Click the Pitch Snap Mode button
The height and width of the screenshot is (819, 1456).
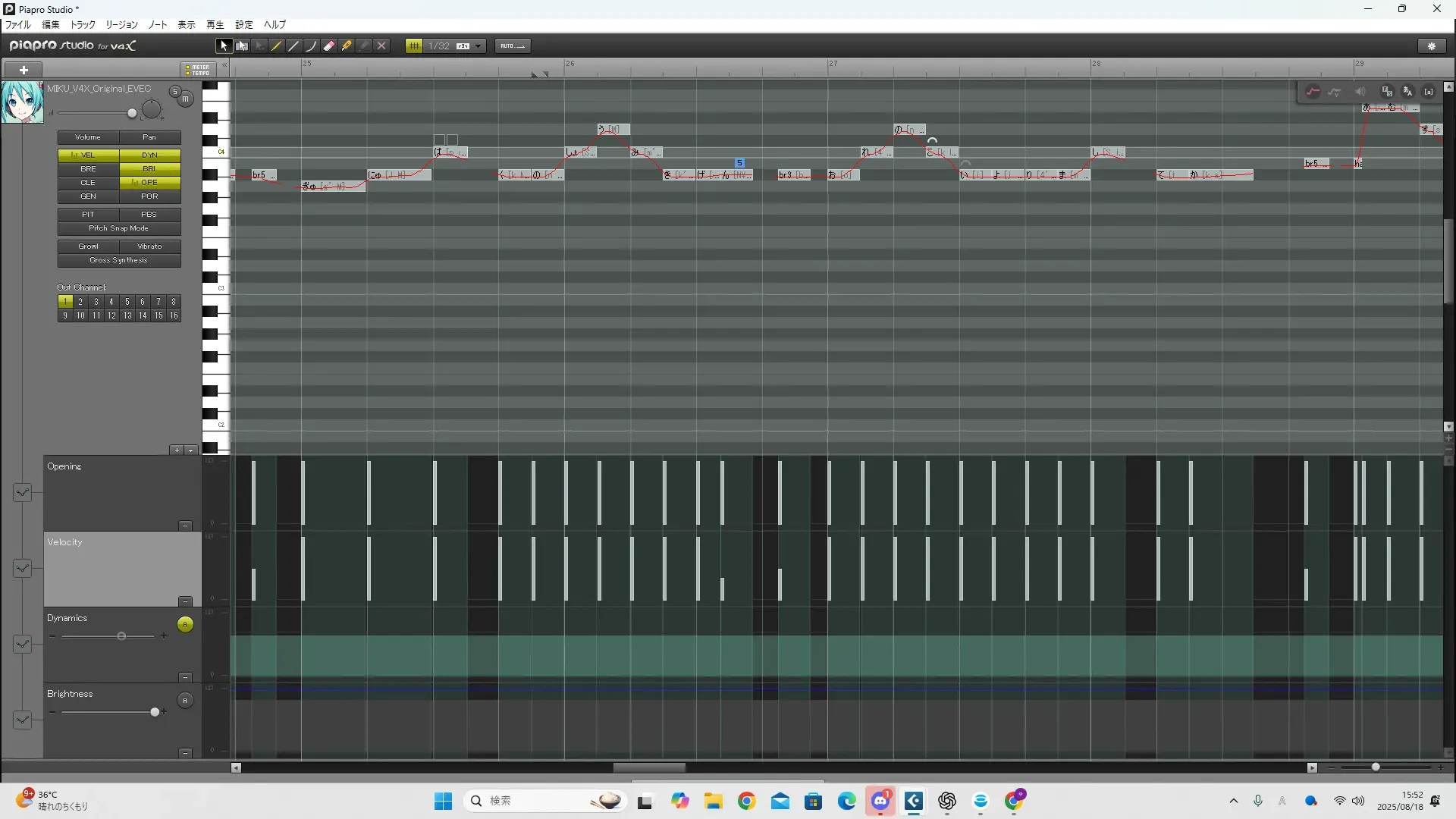point(119,228)
